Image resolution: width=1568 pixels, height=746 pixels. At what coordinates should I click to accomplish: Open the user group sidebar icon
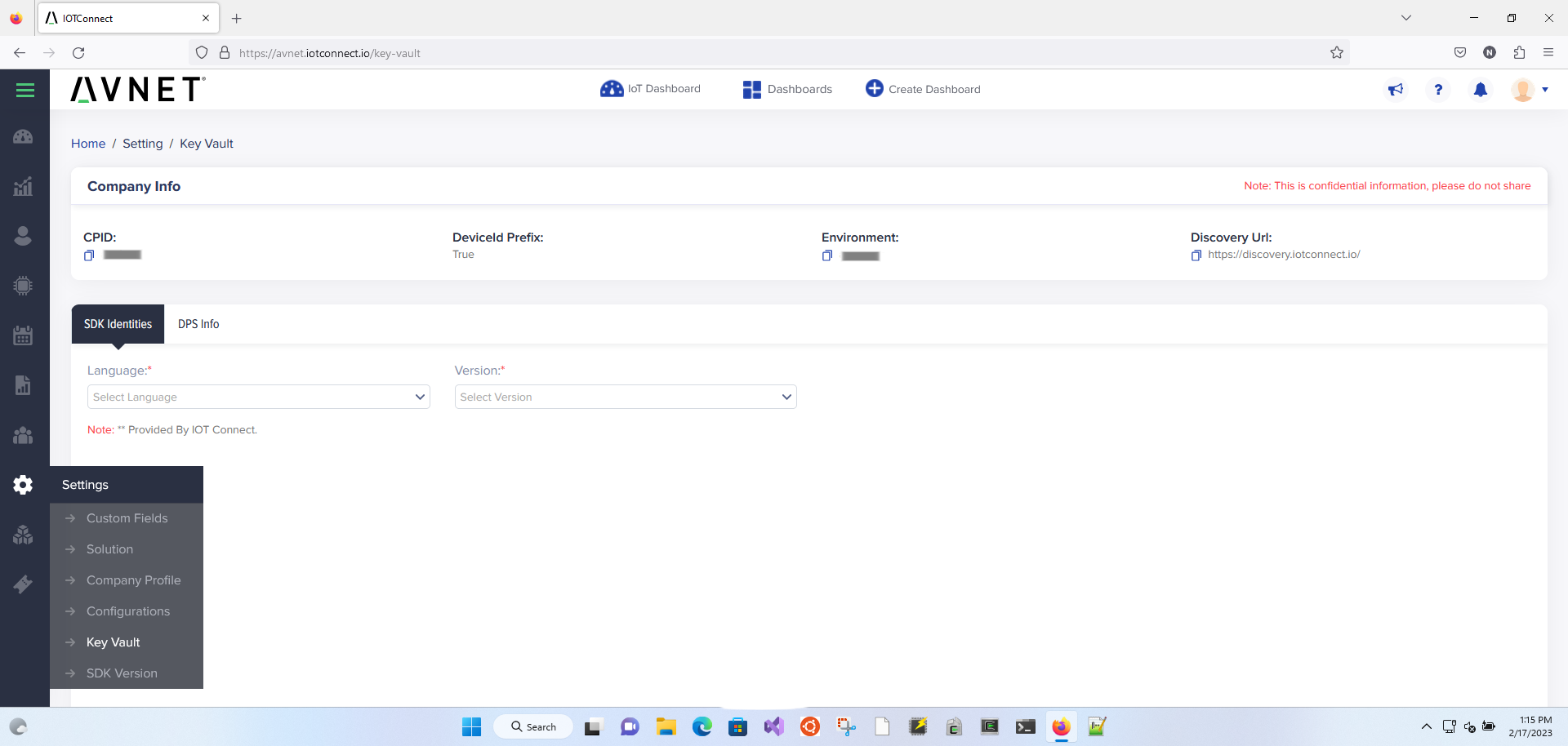pos(23,435)
